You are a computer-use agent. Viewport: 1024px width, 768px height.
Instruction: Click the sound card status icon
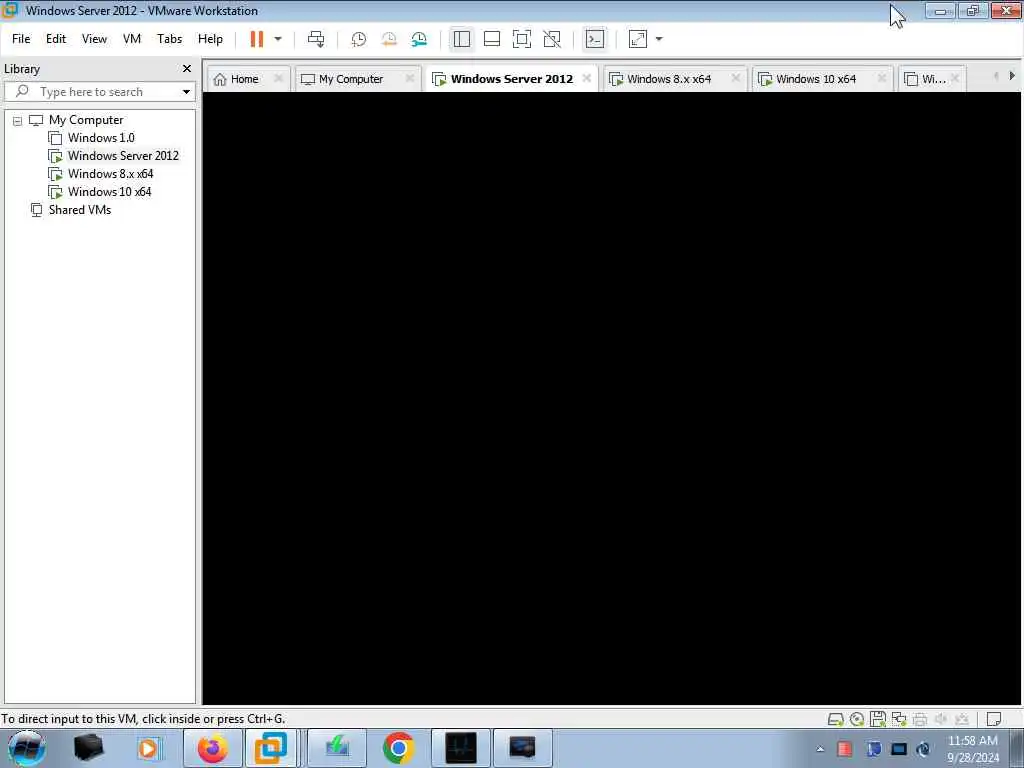(940, 720)
